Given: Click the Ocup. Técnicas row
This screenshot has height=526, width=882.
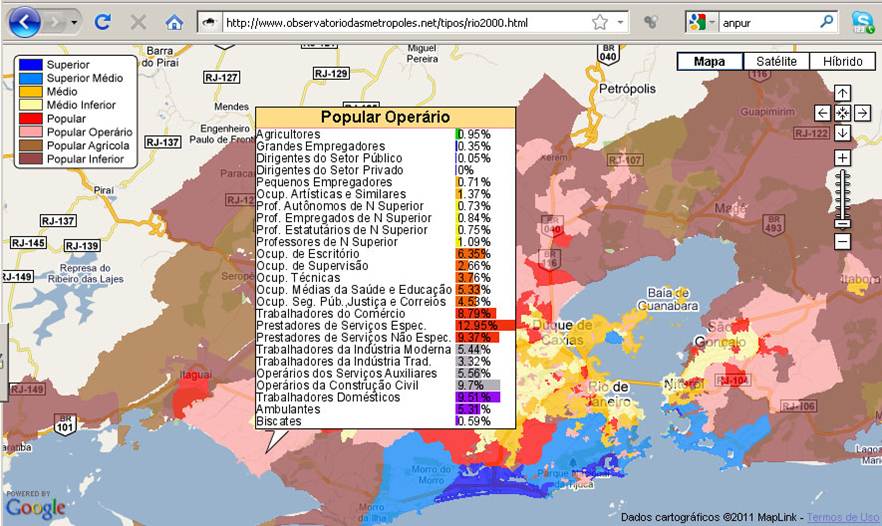Looking at the screenshot, I should click(x=385, y=278).
